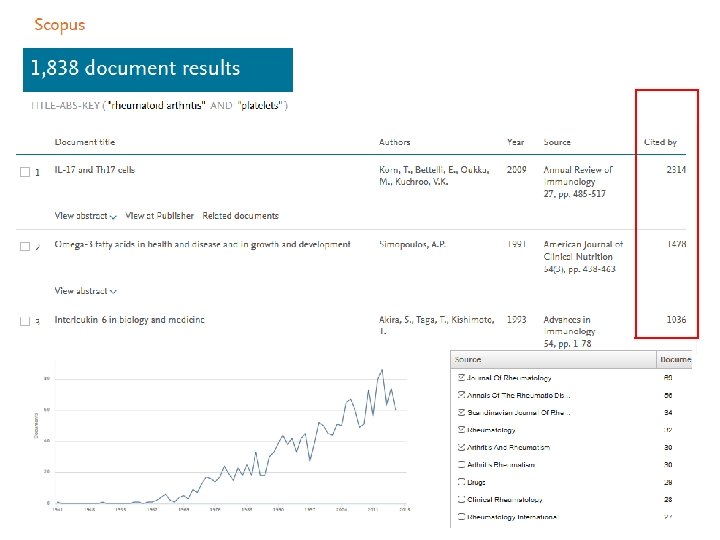The height and width of the screenshot is (540, 720).
Task: Check the Clinical Rheumatology source filter
Action: [461, 499]
